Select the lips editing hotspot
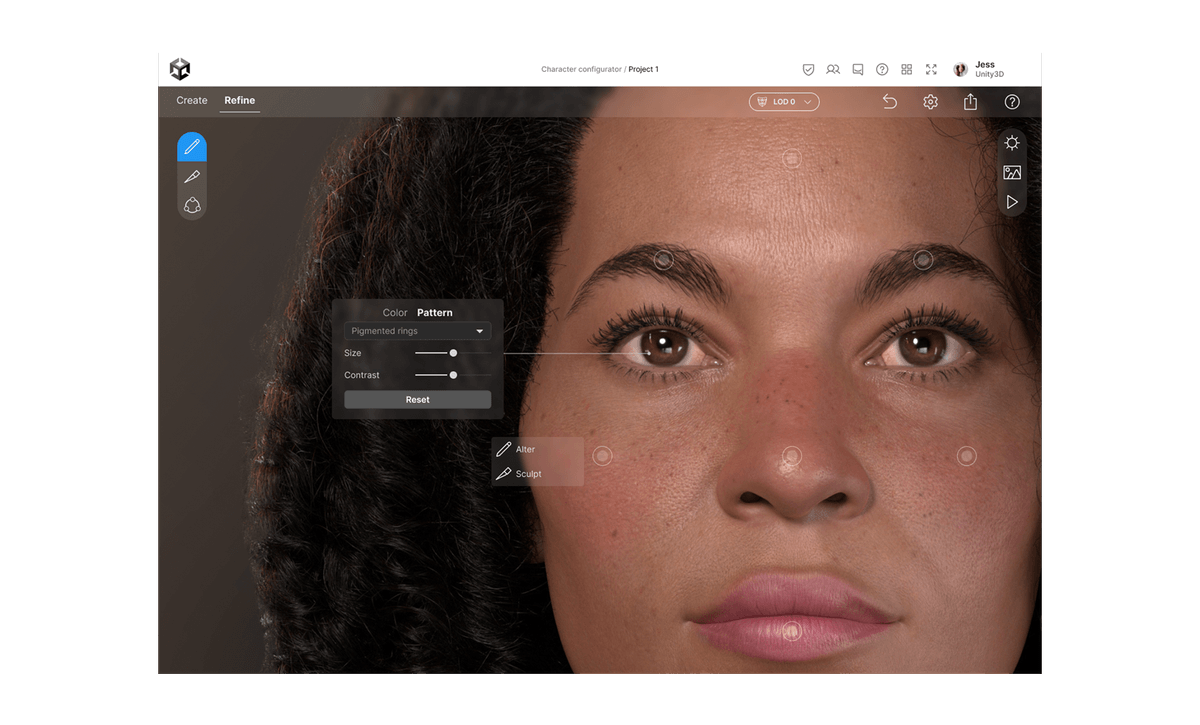The height and width of the screenshot is (725, 1200). click(793, 628)
